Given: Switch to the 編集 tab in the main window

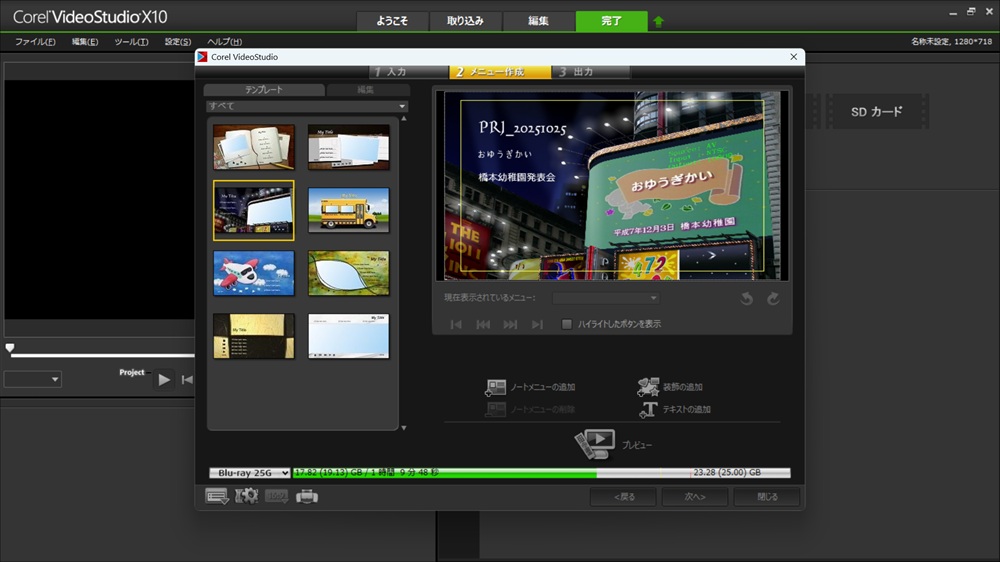Looking at the screenshot, I should pyautogui.click(x=538, y=21).
